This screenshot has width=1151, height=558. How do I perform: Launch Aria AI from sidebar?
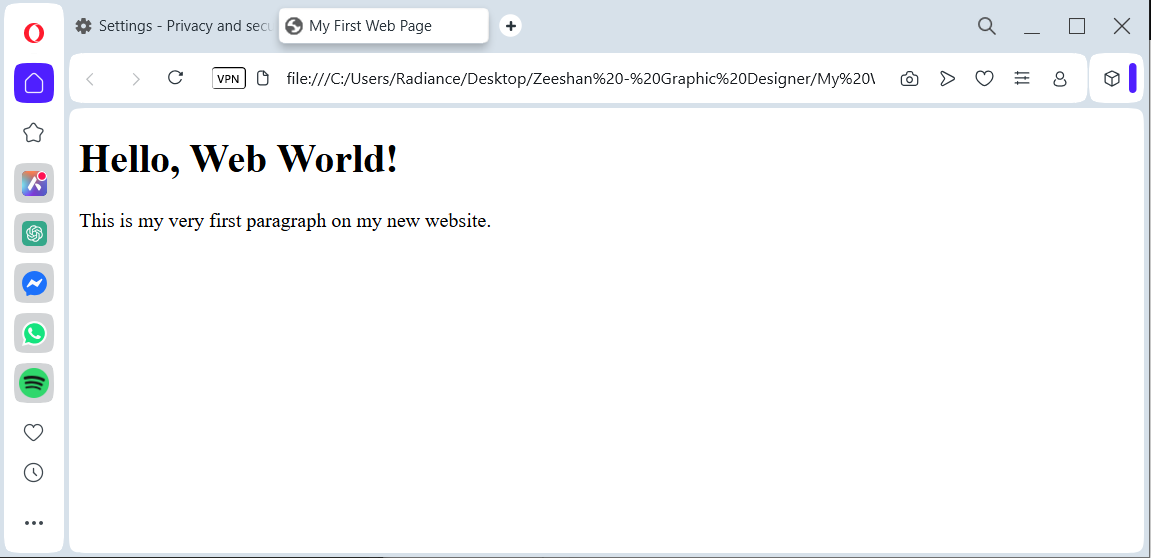pos(34,183)
